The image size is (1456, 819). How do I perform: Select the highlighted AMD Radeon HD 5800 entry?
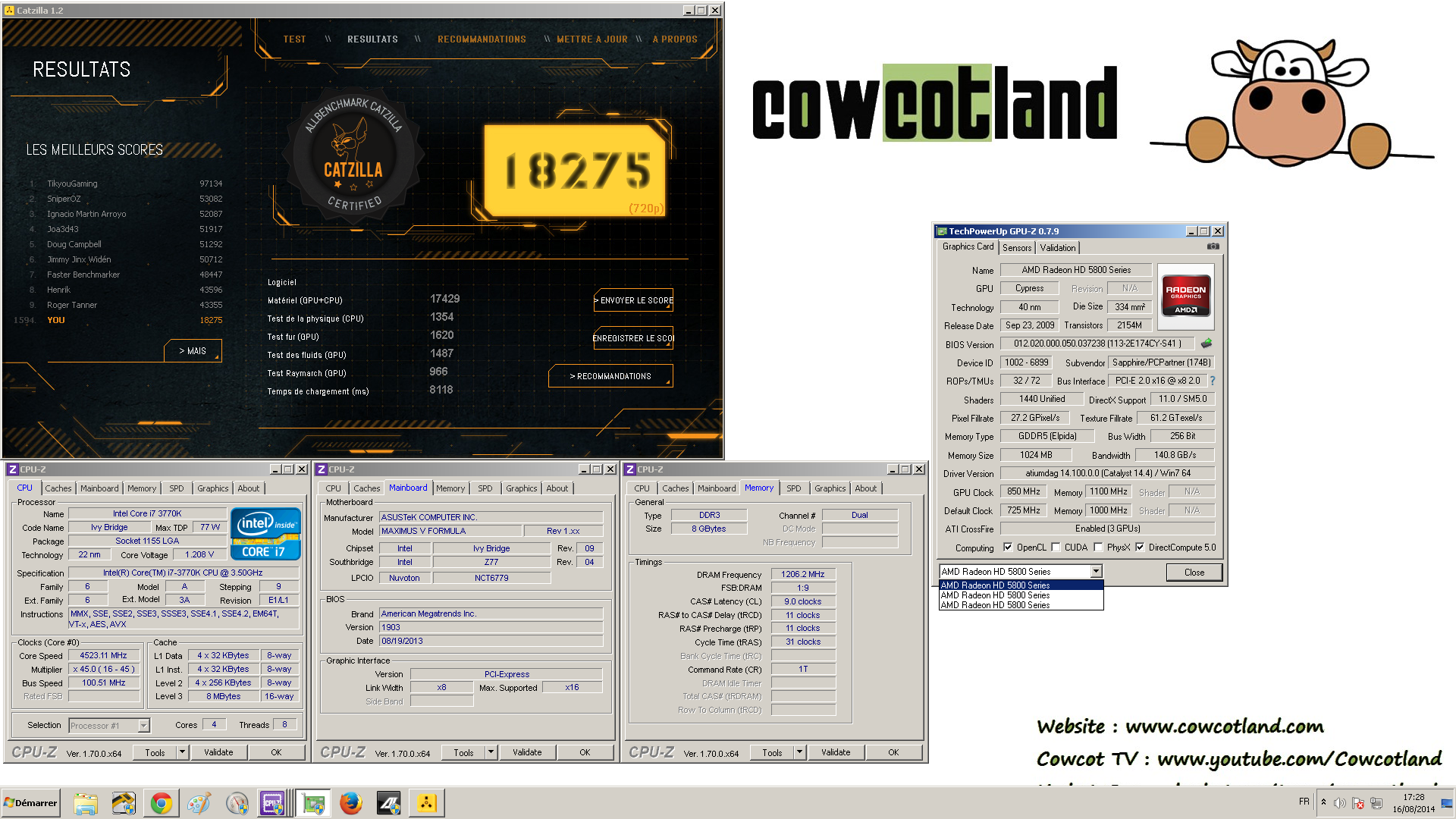pos(1021,585)
